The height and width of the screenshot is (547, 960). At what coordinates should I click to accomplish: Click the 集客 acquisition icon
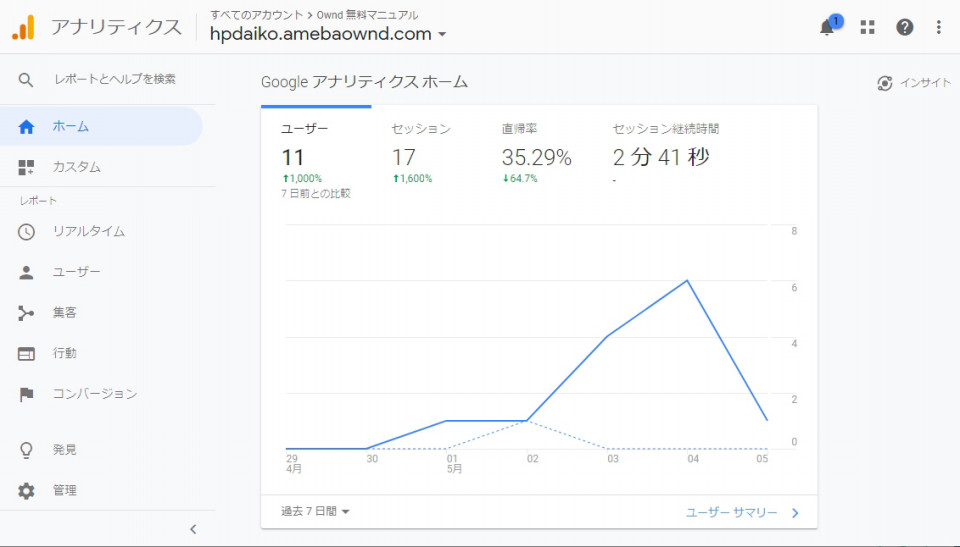click(x=26, y=313)
